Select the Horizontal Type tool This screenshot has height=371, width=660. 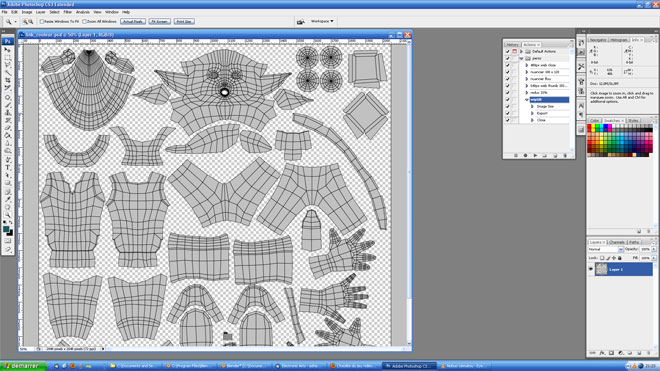8,168
